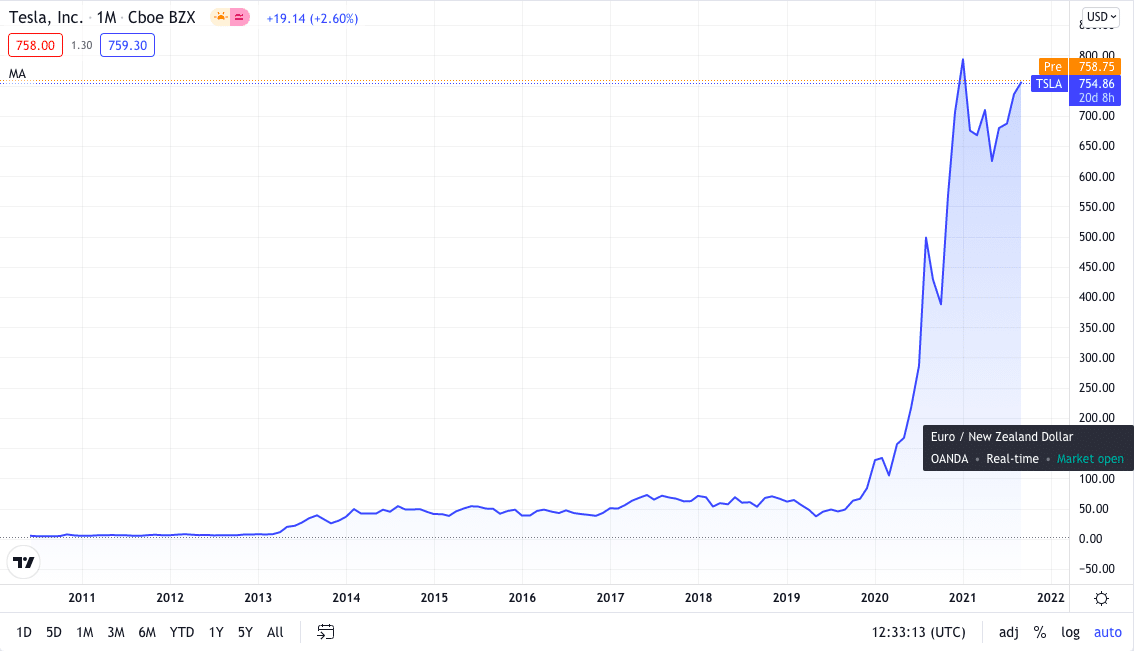The height and width of the screenshot is (651, 1134).
Task: Click the Cboe BZX exchange label
Action: 161,17
